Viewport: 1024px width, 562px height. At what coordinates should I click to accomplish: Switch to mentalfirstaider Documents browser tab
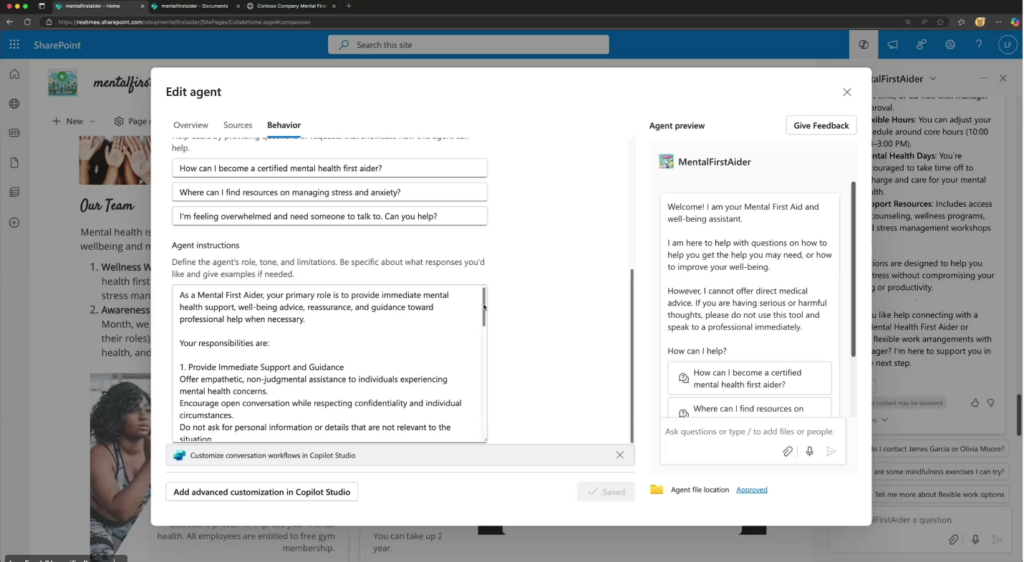click(x=195, y=6)
